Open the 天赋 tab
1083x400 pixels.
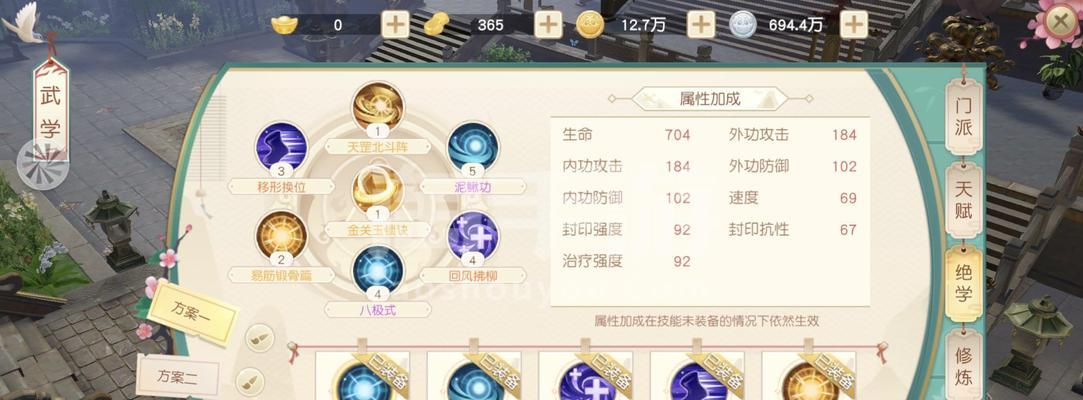click(963, 198)
